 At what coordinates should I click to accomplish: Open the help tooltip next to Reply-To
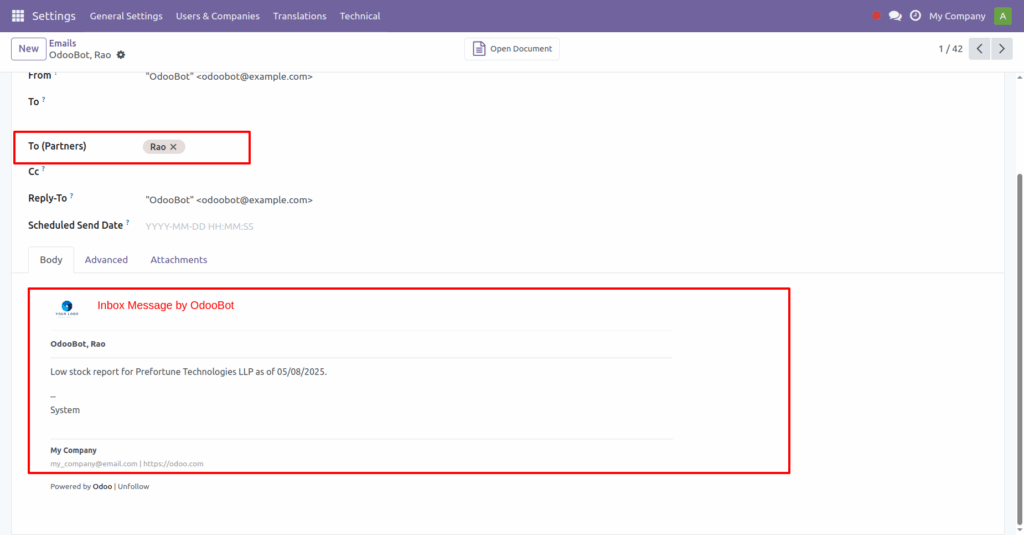(71, 195)
